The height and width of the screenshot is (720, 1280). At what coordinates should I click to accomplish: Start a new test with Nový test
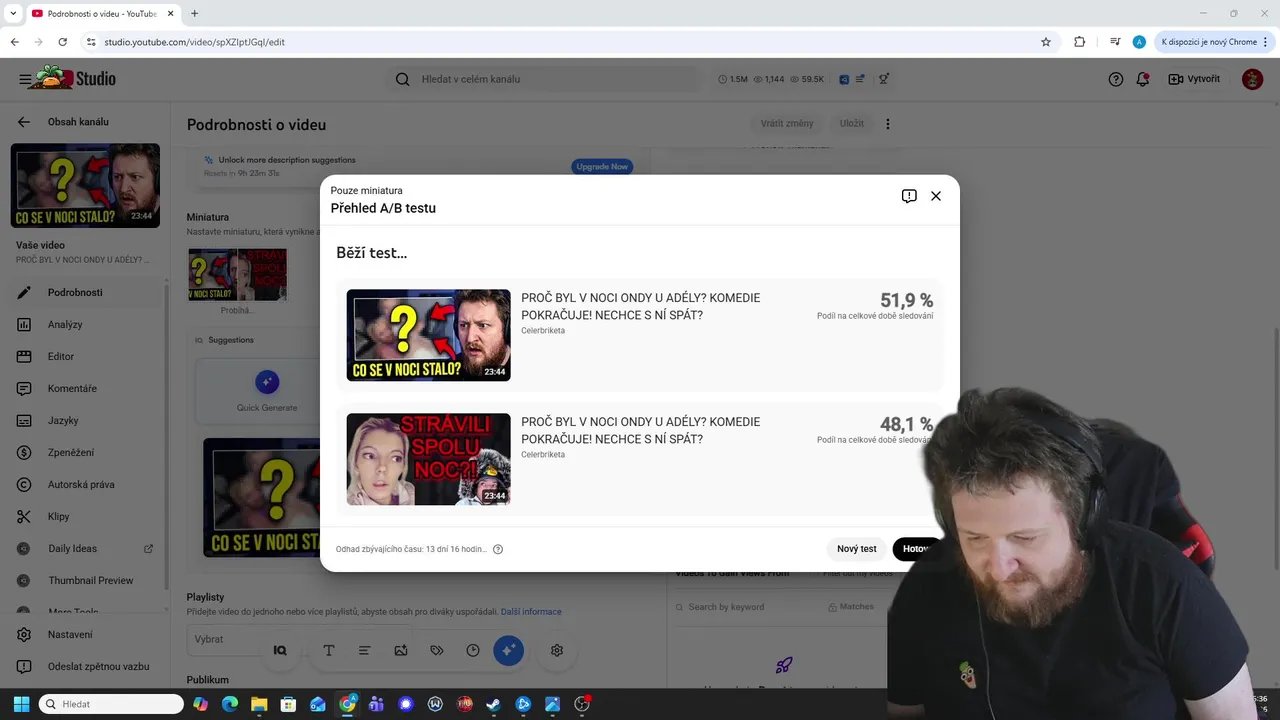pos(856,549)
